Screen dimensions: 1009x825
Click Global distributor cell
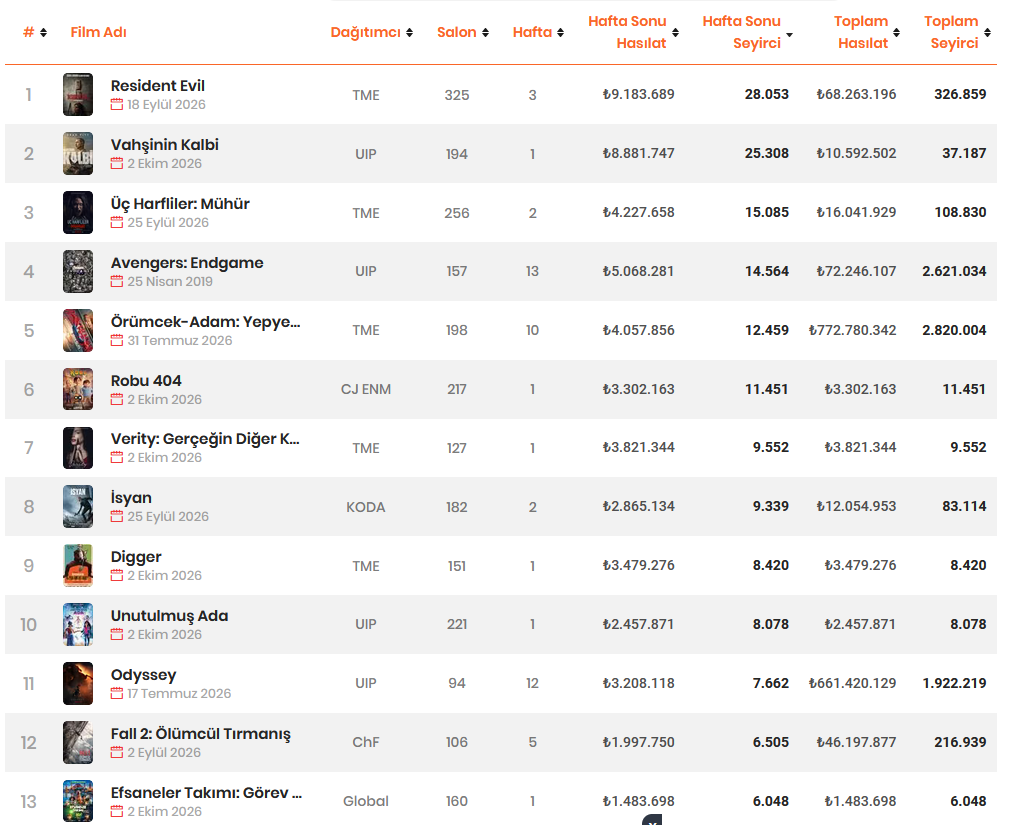(366, 801)
